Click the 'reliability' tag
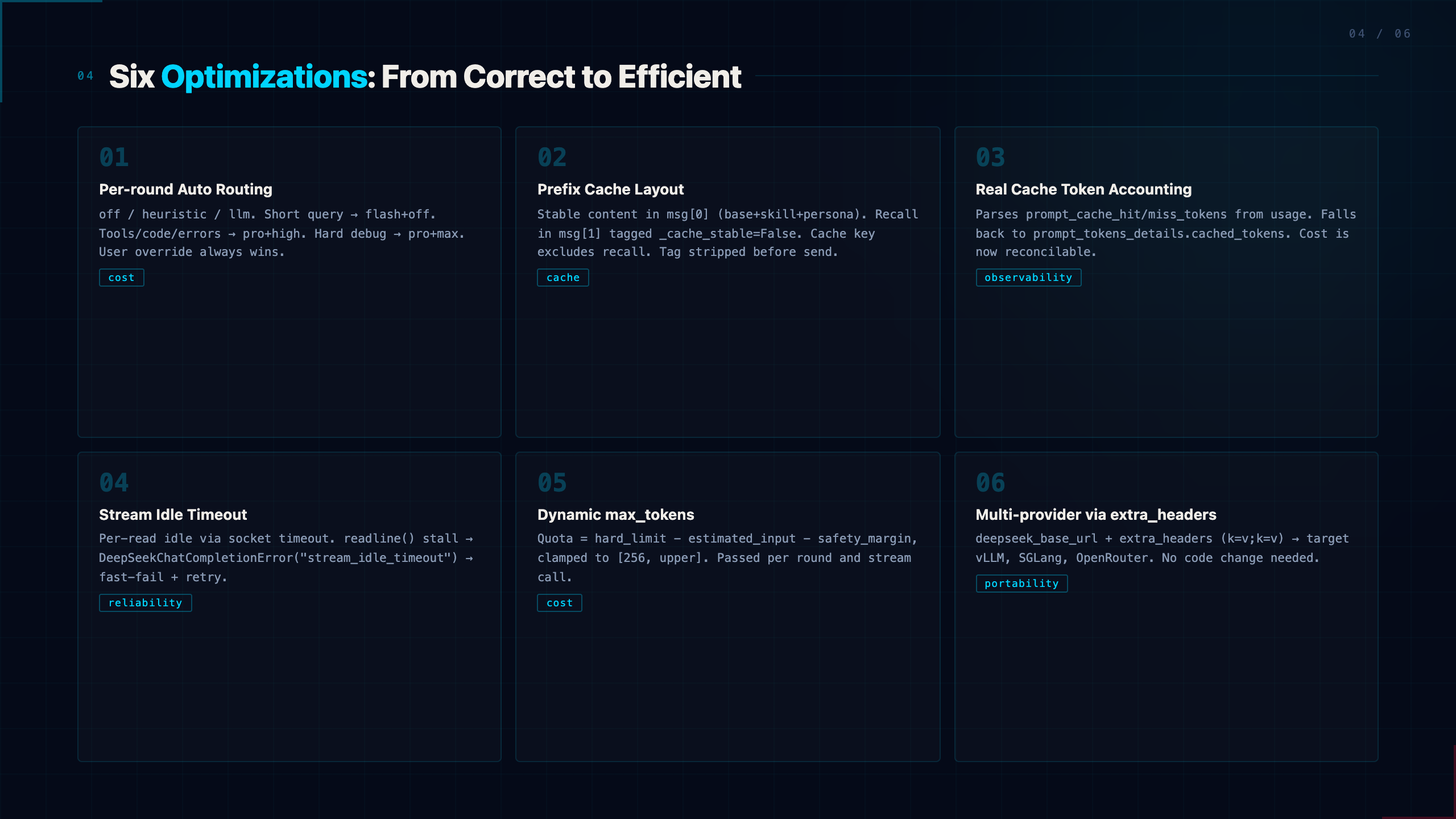1456x819 pixels. [x=146, y=603]
